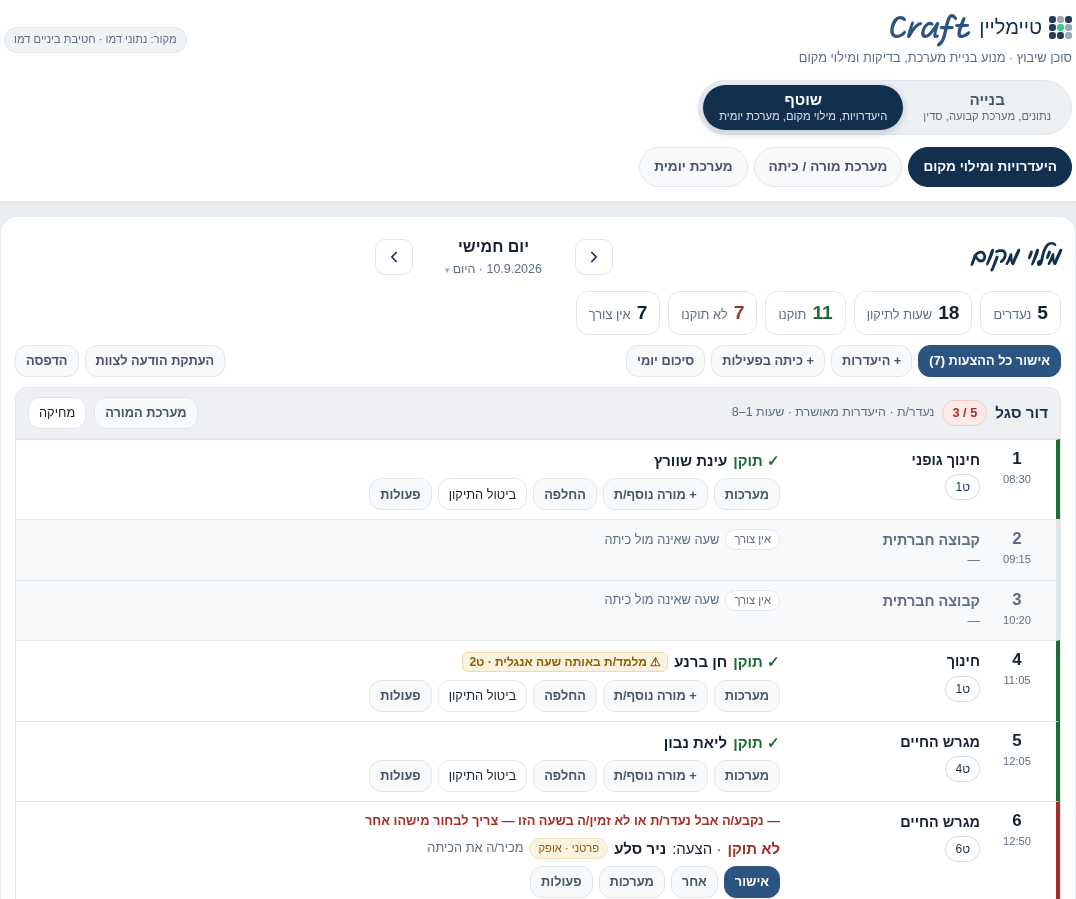Click מחיקה in the דור סגל header
Screen dimensions: 1076x899
pyautogui.click(x=57, y=413)
